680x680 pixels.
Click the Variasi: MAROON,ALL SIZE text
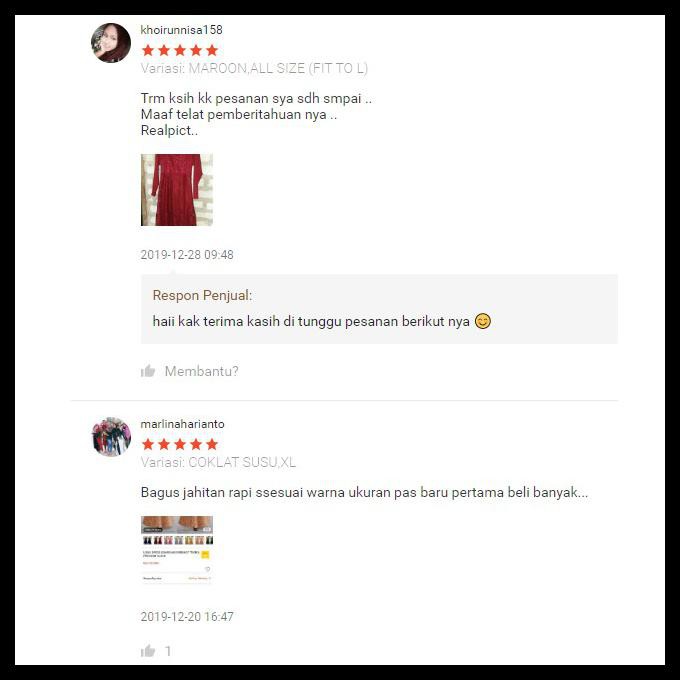(x=254, y=69)
